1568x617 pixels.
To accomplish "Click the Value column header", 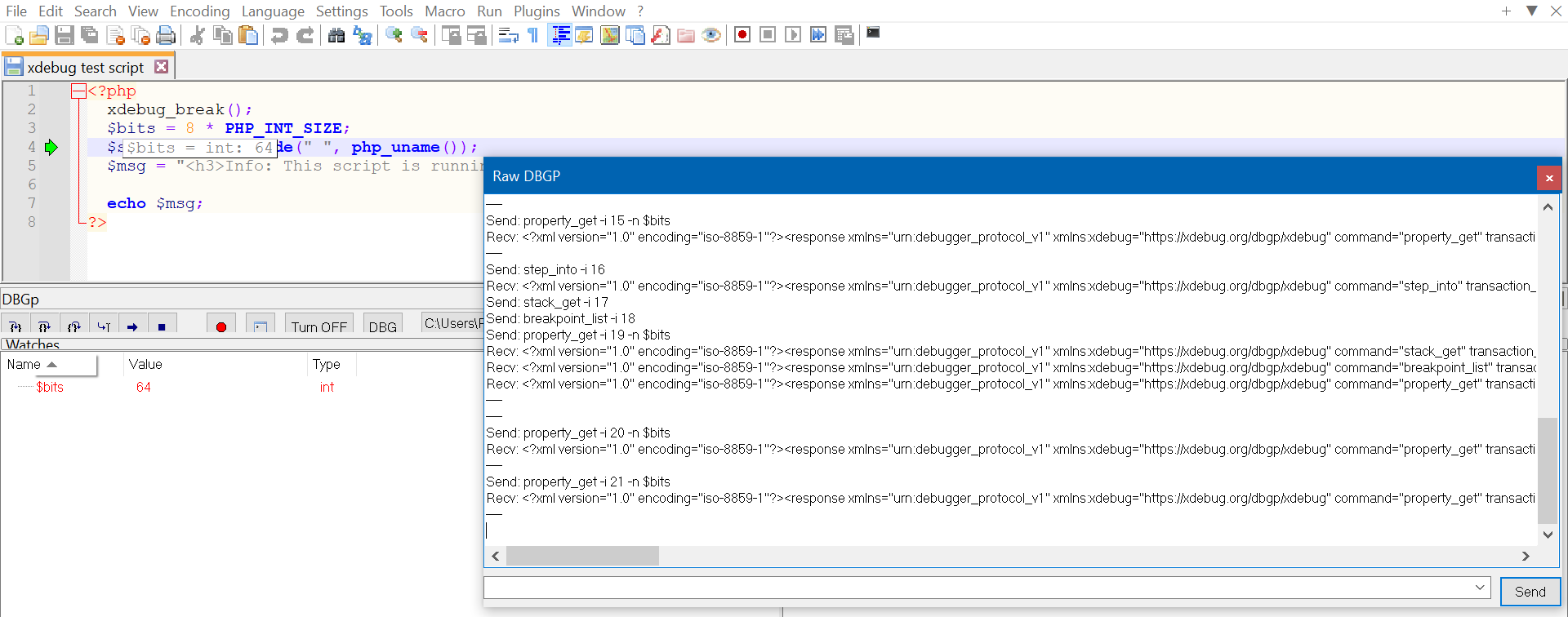I will tap(216, 365).
